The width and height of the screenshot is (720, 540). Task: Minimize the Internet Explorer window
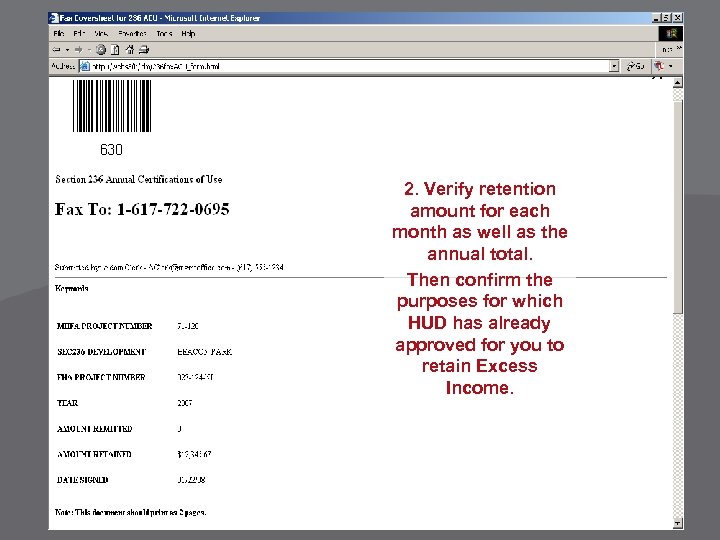pyautogui.click(x=657, y=18)
